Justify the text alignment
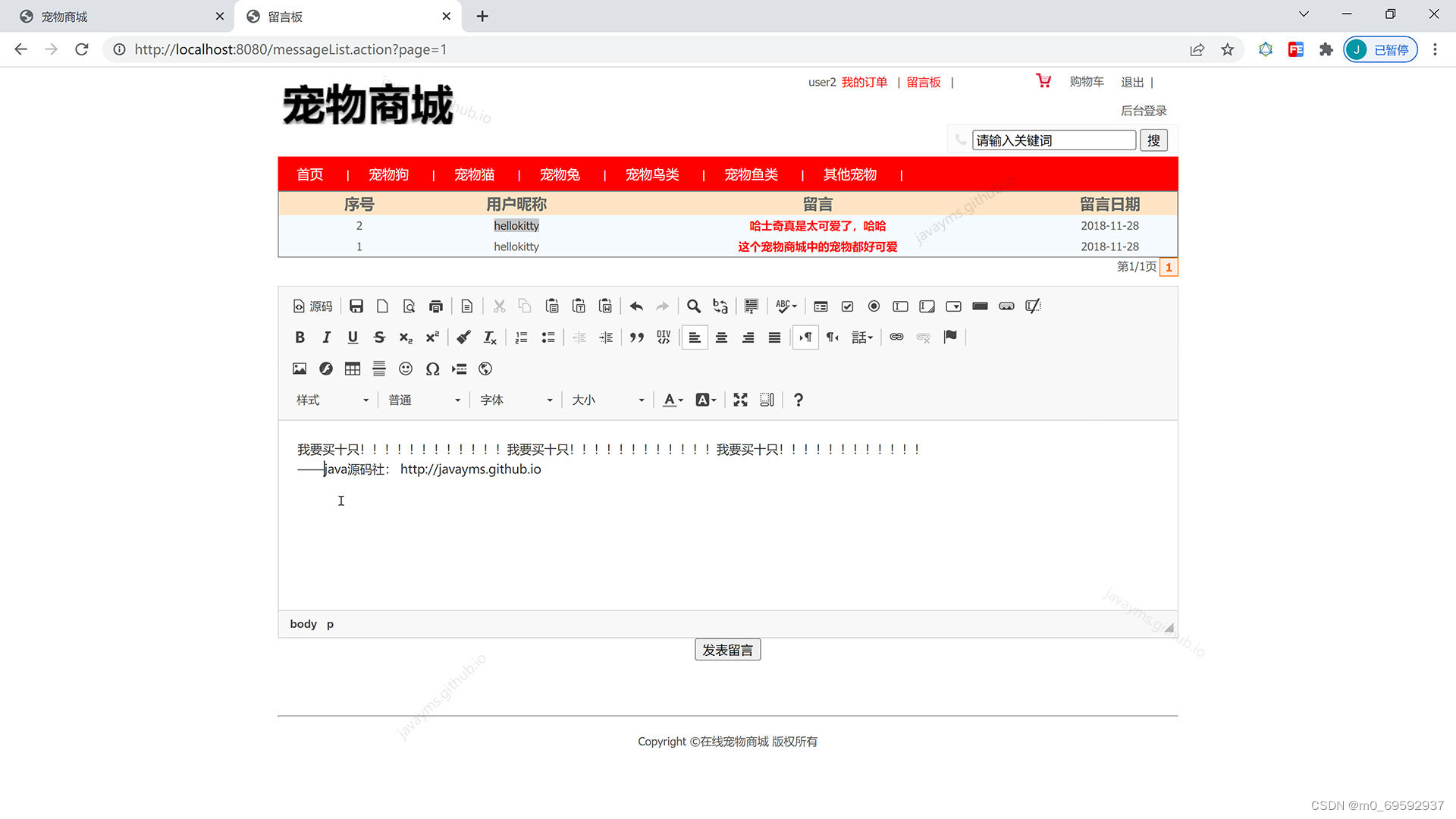Viewport: 1456px width, 819px height. (774, 337)
